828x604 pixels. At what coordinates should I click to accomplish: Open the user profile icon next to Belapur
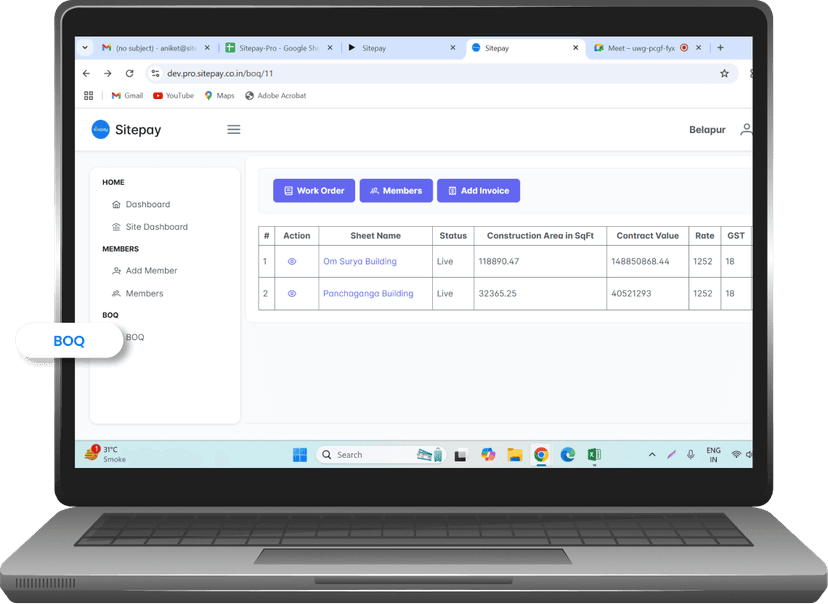click(745, 130)
